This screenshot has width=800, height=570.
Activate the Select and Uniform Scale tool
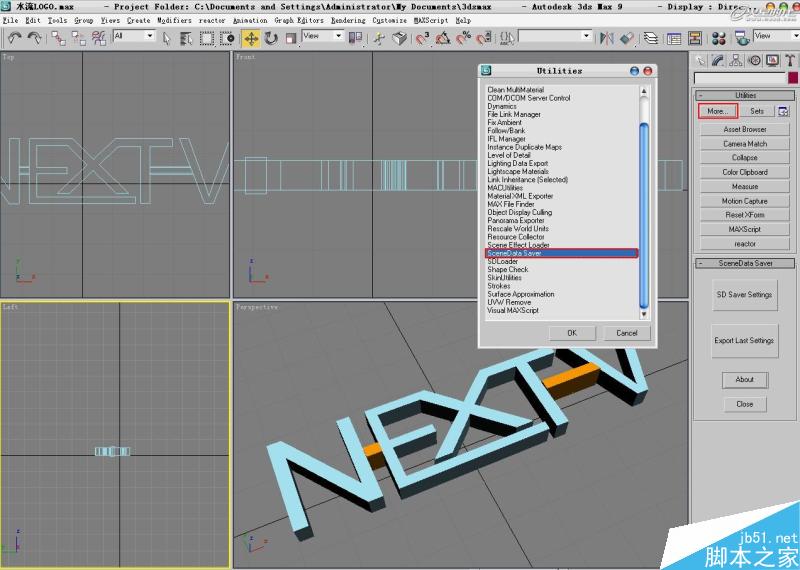click(290, 38)
